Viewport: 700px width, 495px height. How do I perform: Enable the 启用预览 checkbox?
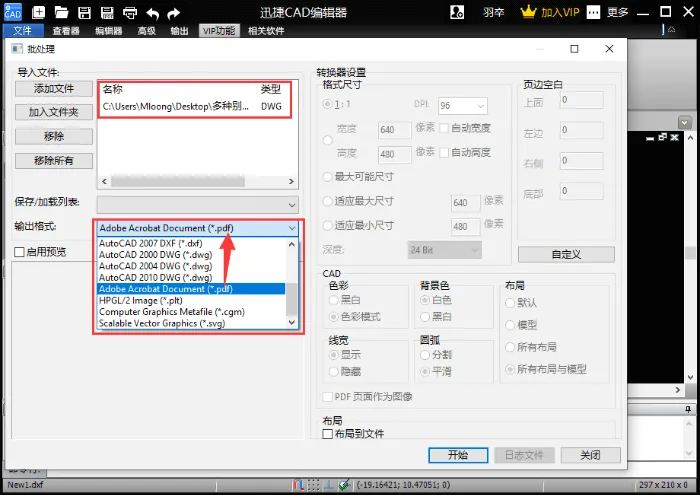point(19,252)
